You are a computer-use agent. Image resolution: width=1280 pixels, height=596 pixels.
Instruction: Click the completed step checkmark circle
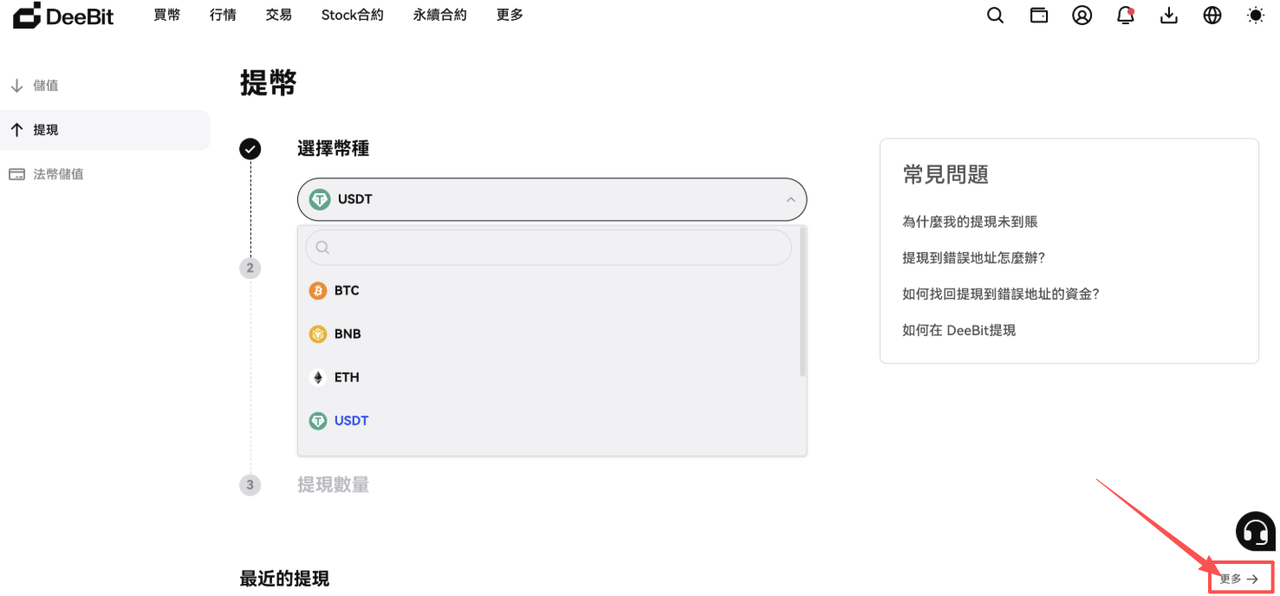[x=250, y=149]
